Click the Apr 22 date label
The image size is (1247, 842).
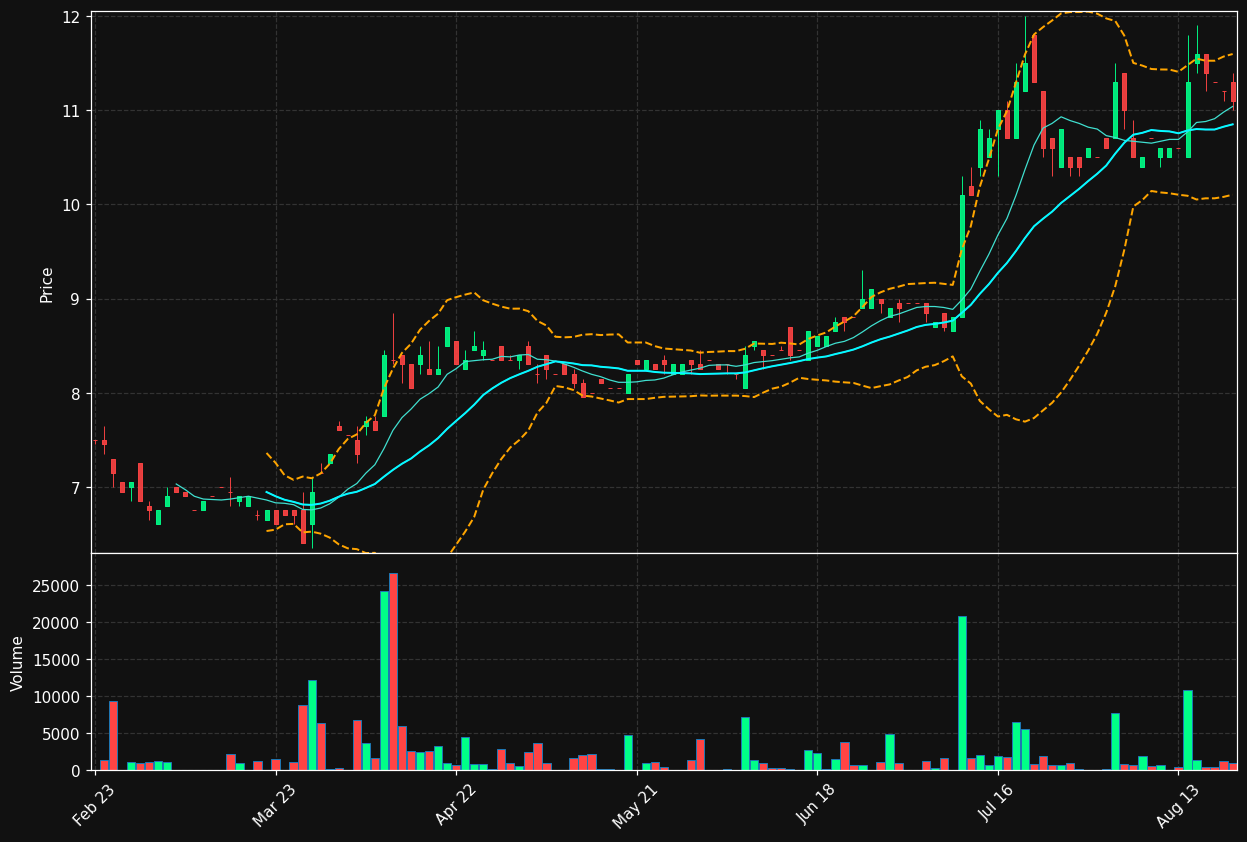(x=455, y=803)
